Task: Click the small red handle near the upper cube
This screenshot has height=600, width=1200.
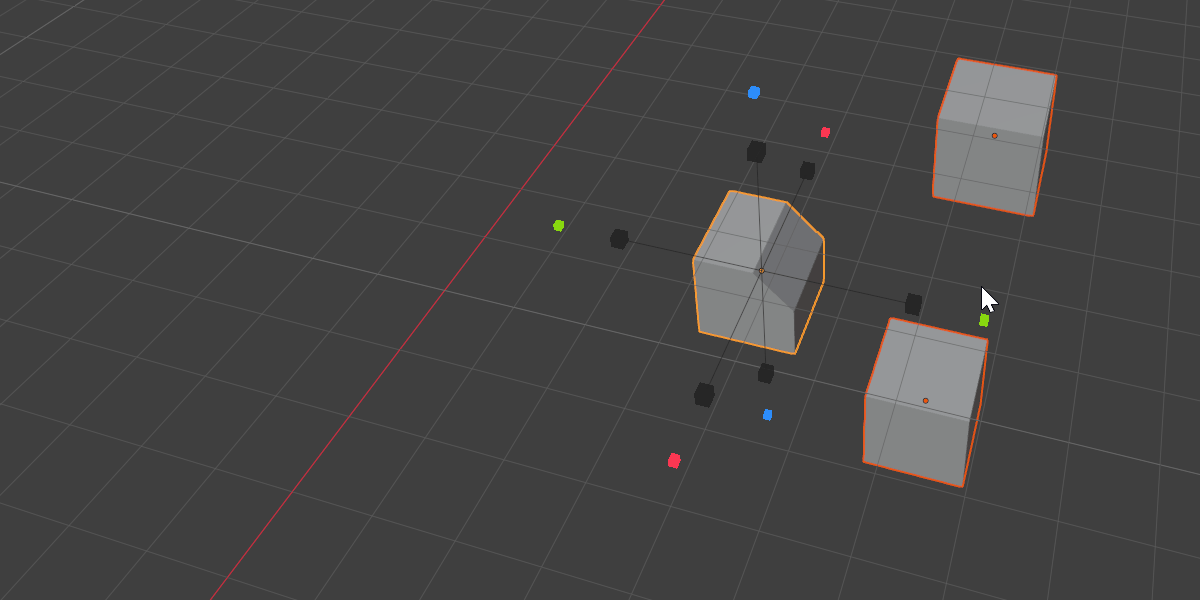Action: pos(825,132)
